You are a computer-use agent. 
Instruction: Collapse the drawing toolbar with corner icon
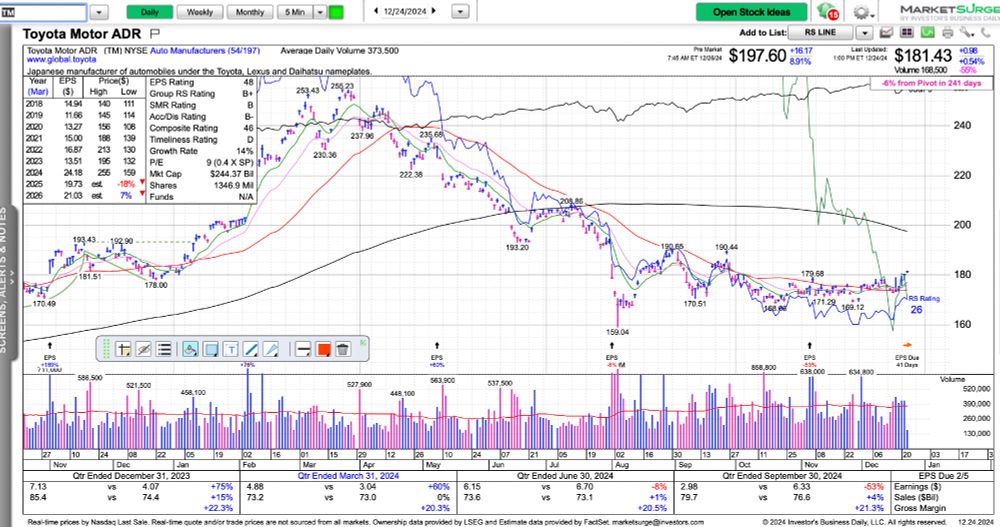[x=363, y=342]
